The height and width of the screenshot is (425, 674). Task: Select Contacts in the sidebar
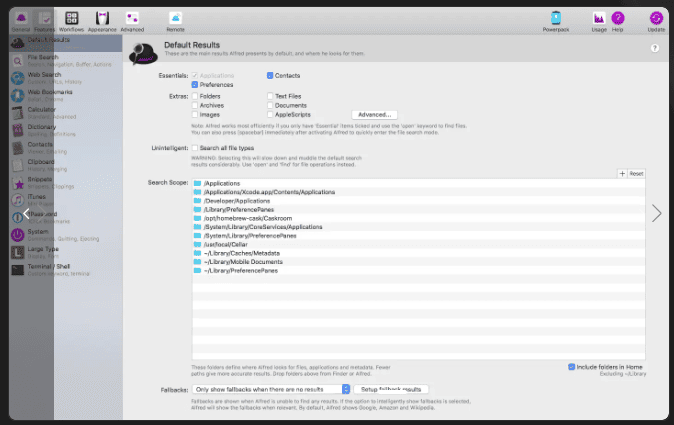[66, 148]
